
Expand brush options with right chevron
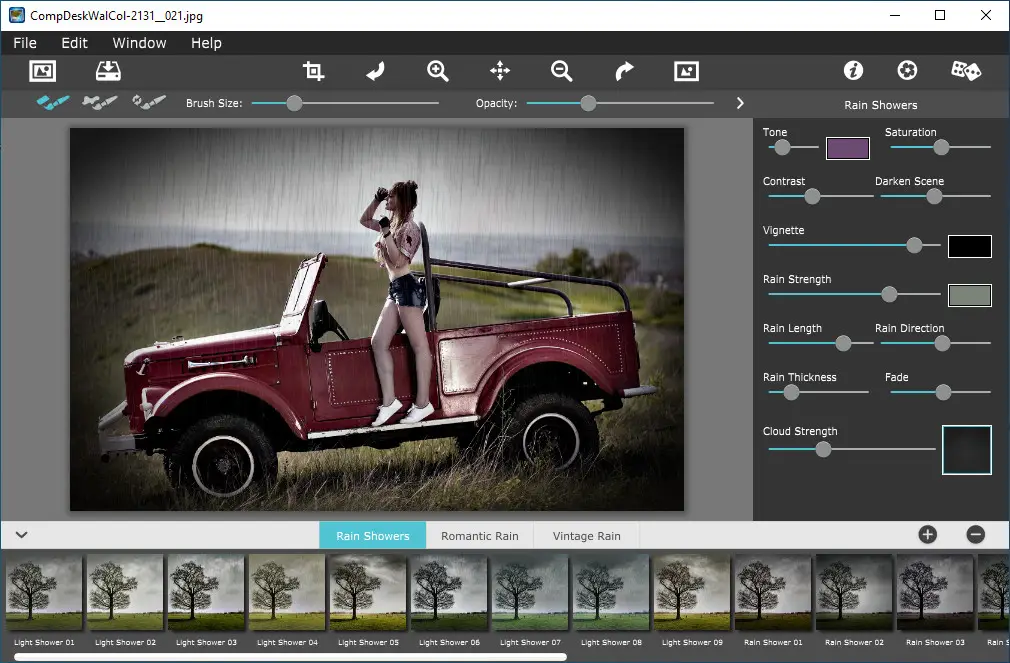tap(740, 103)
